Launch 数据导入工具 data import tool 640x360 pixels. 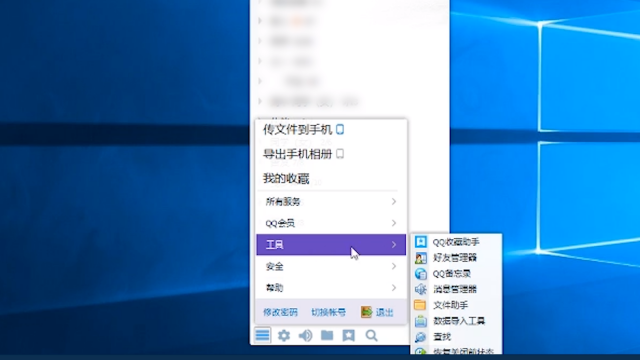[x=456, y=321]
